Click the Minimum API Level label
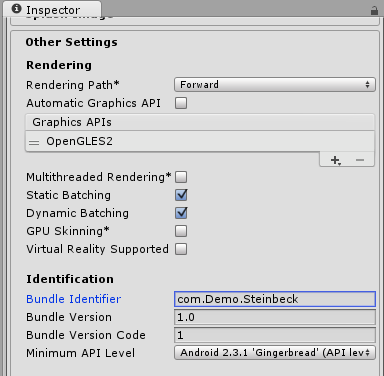The width and height of the screenshot is (384, 376). (x=80, y=353)
